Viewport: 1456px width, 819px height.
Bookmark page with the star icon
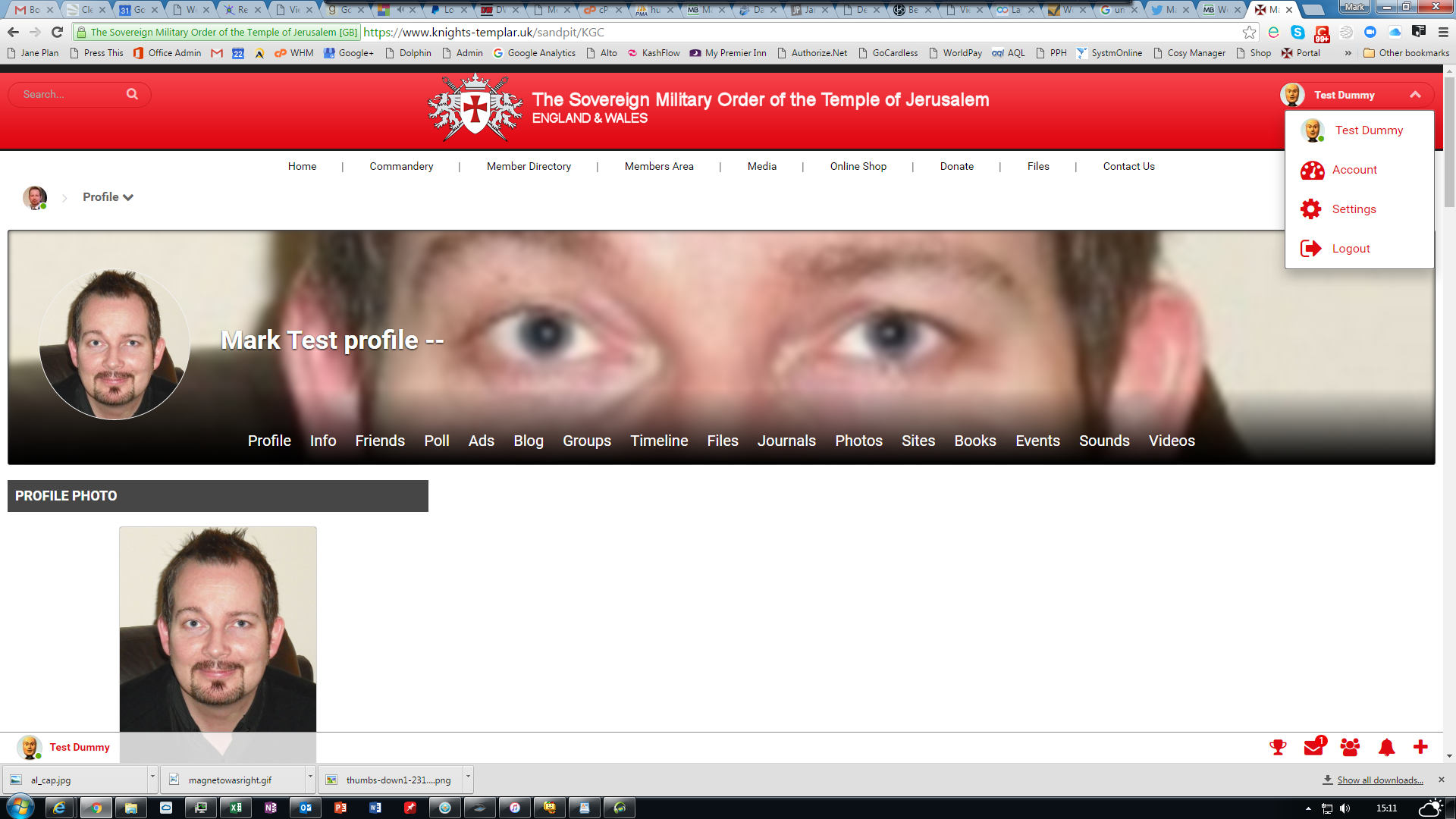coord(1249,32)
